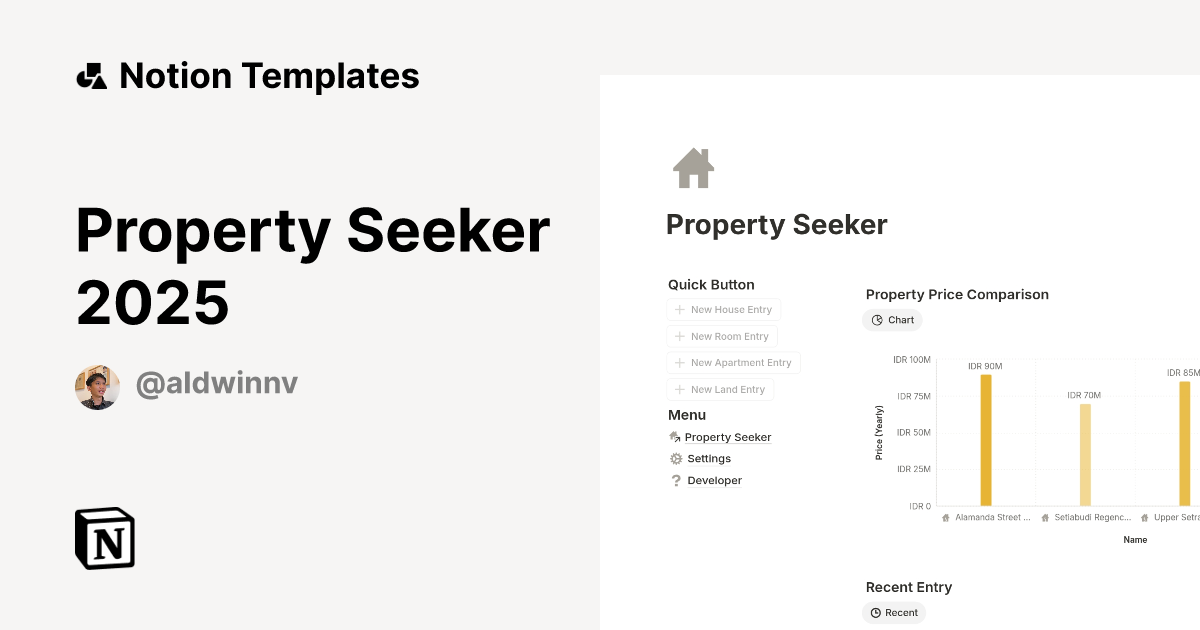Click the house icon beside Alamanda Street label
The width and height of the screenshot is (1200, 630).
click(946, 517)
